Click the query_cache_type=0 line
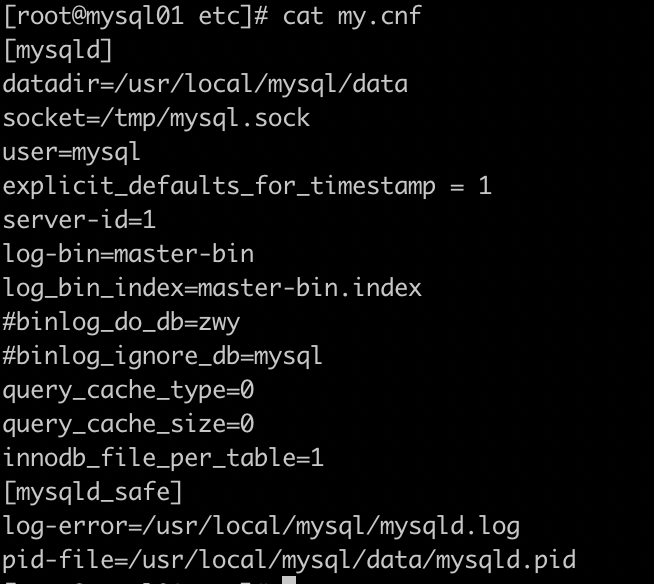The height and width of the screenshot is (584, 654). (128, 390)
